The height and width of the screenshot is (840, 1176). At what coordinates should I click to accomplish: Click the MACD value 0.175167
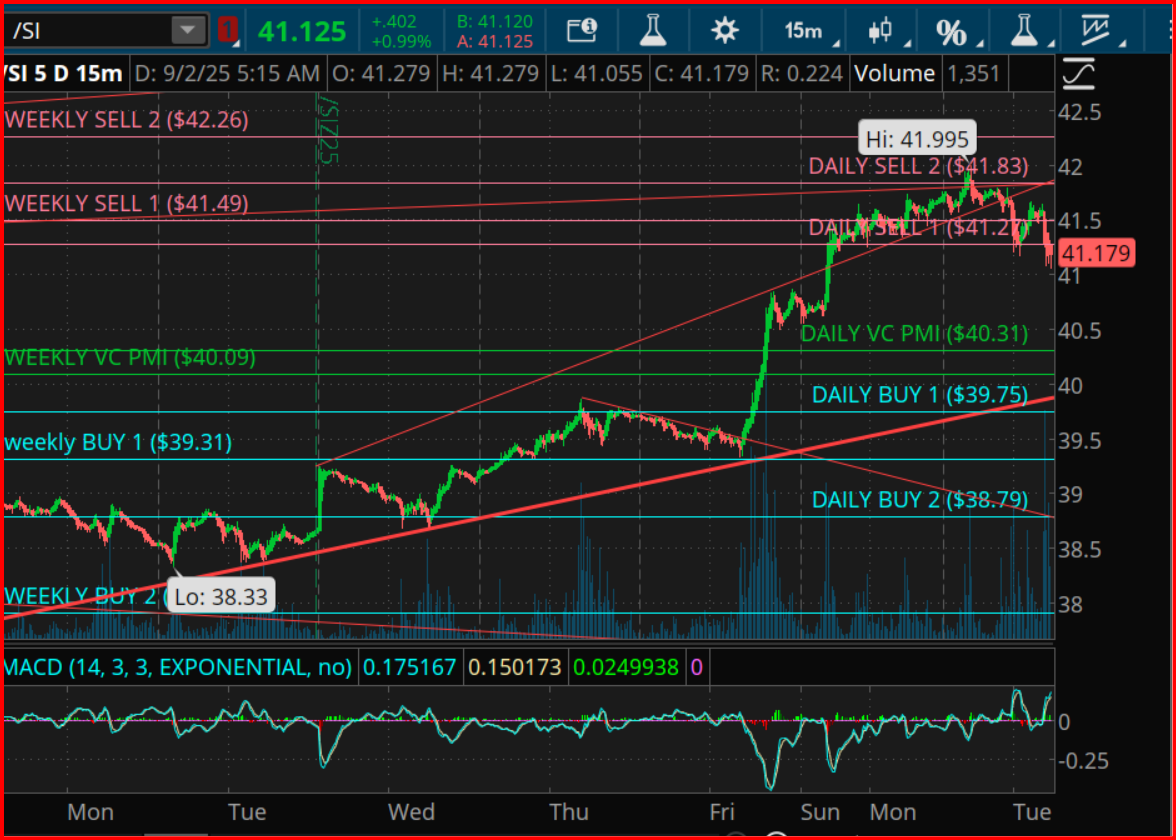point(410,667)
